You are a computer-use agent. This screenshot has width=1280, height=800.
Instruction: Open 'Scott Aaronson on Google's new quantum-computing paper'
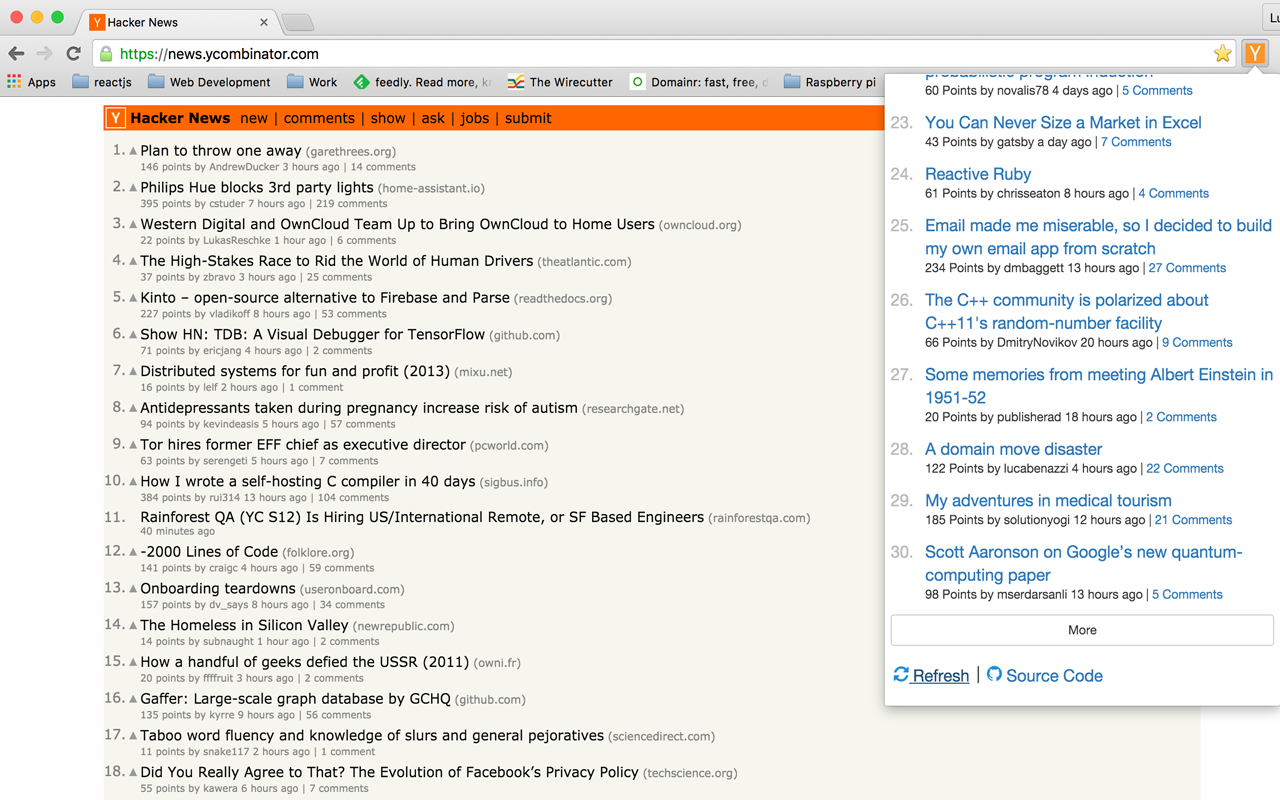pyautogui.click(x=1083, y=563)
